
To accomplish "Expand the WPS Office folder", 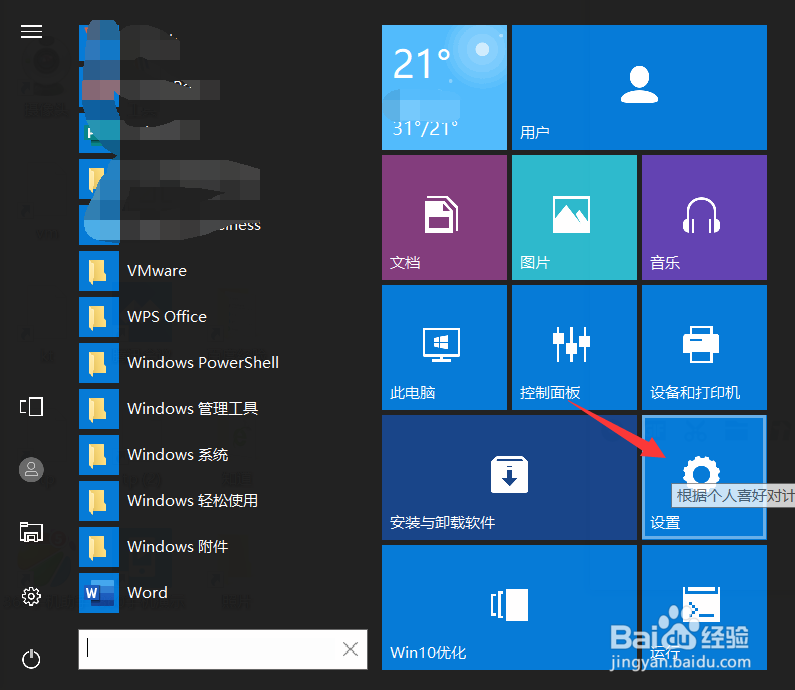I will tap(223, 317).
